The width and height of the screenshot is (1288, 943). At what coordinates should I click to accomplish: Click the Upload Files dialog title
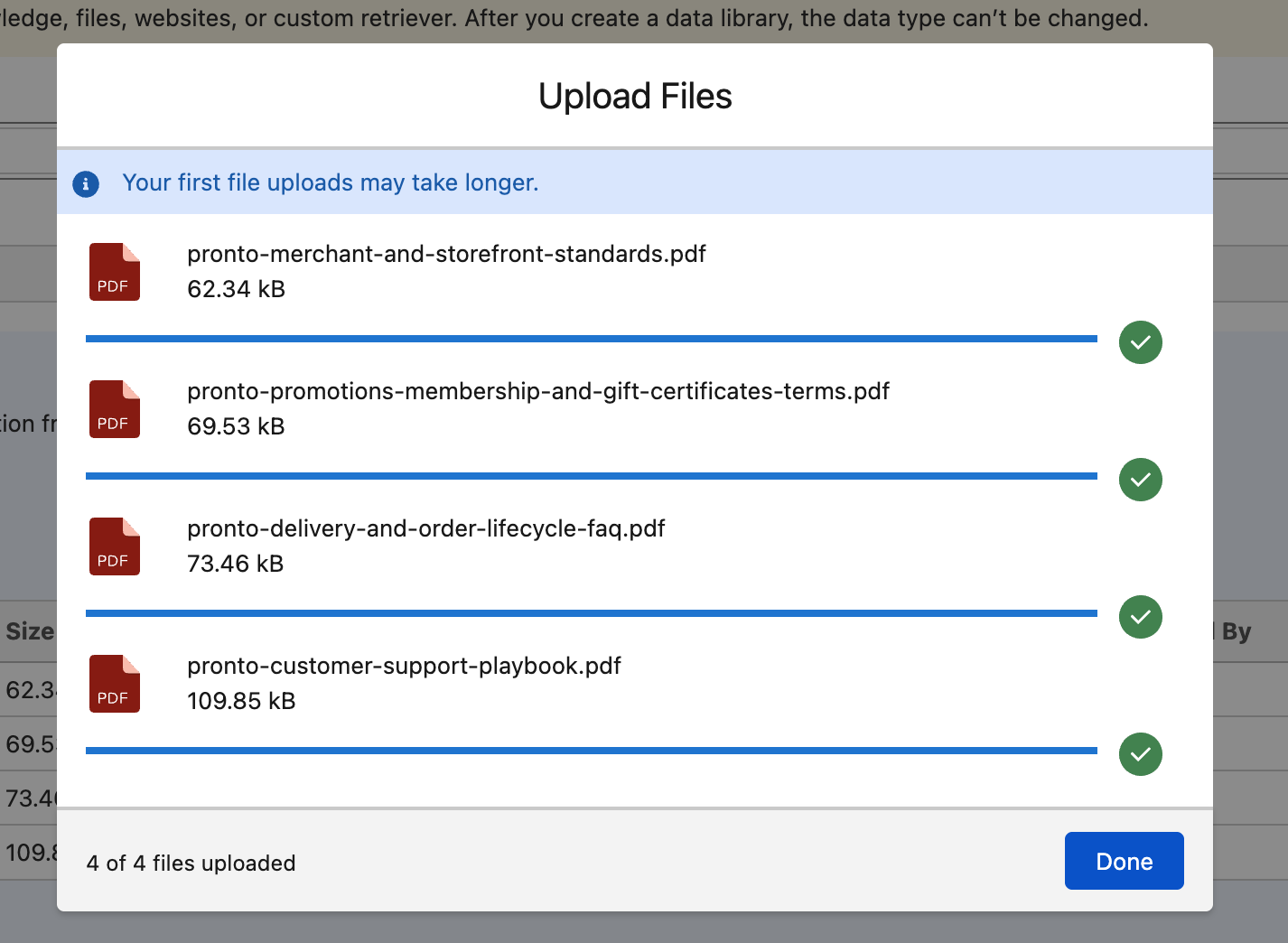point(635,97)
